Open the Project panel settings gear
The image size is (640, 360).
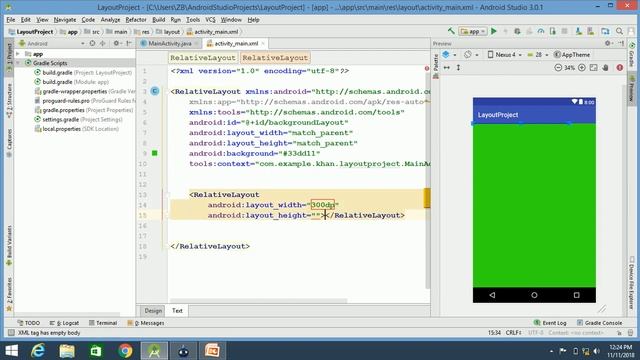[x=117, y=43]
